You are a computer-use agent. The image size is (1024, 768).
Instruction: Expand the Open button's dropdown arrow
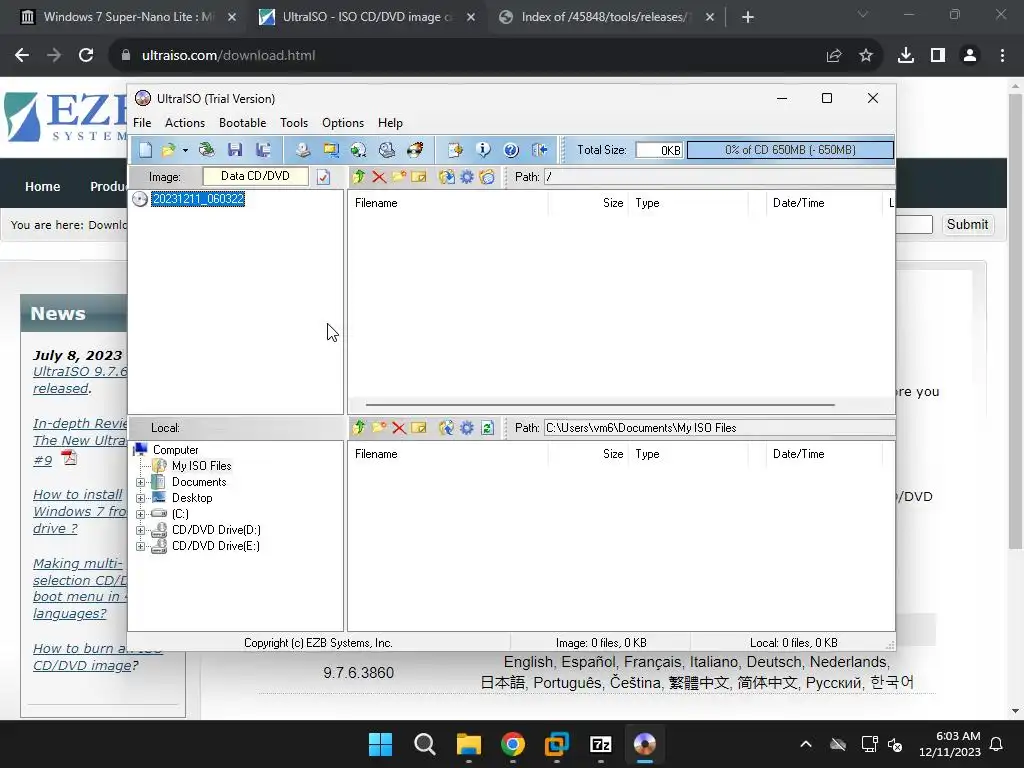(185, 150)
